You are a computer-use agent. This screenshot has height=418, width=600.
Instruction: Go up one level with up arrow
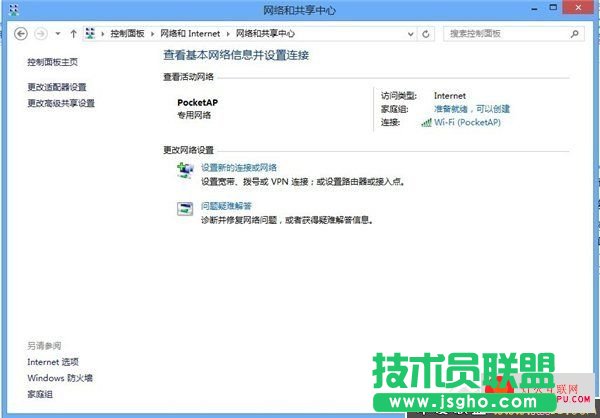[73, 34]
